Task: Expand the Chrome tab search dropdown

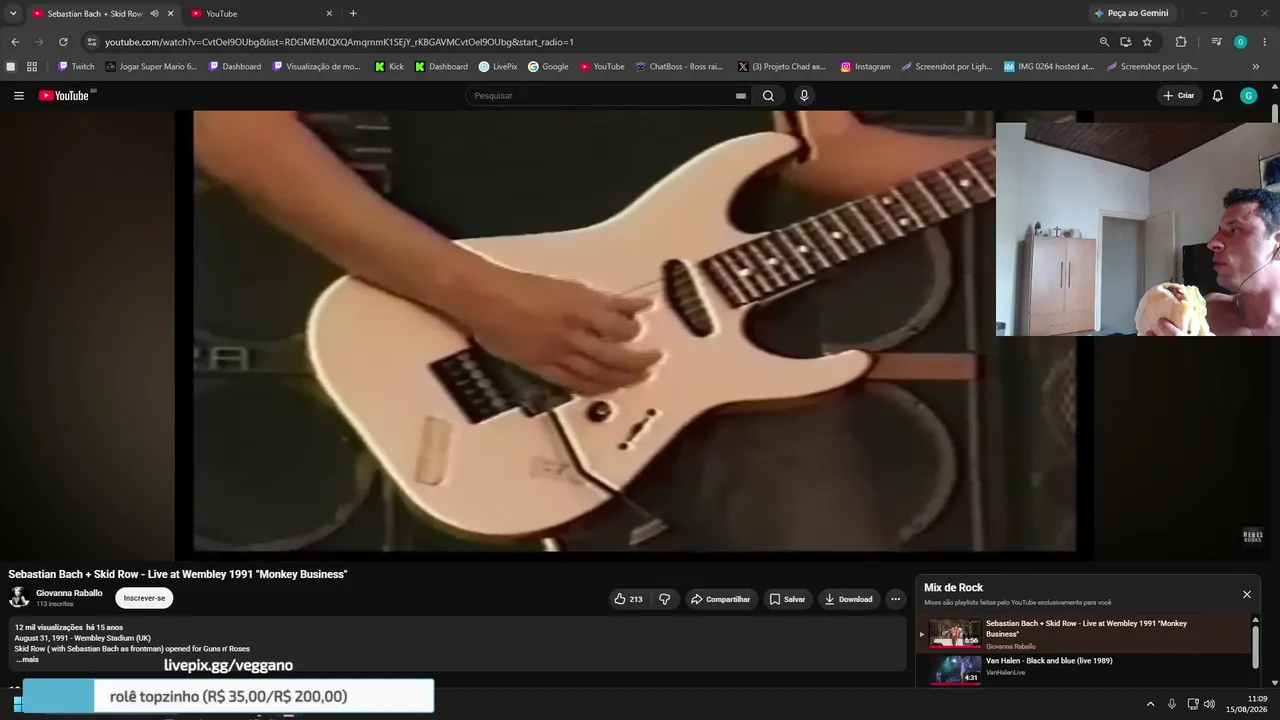Action: (13, 14)
